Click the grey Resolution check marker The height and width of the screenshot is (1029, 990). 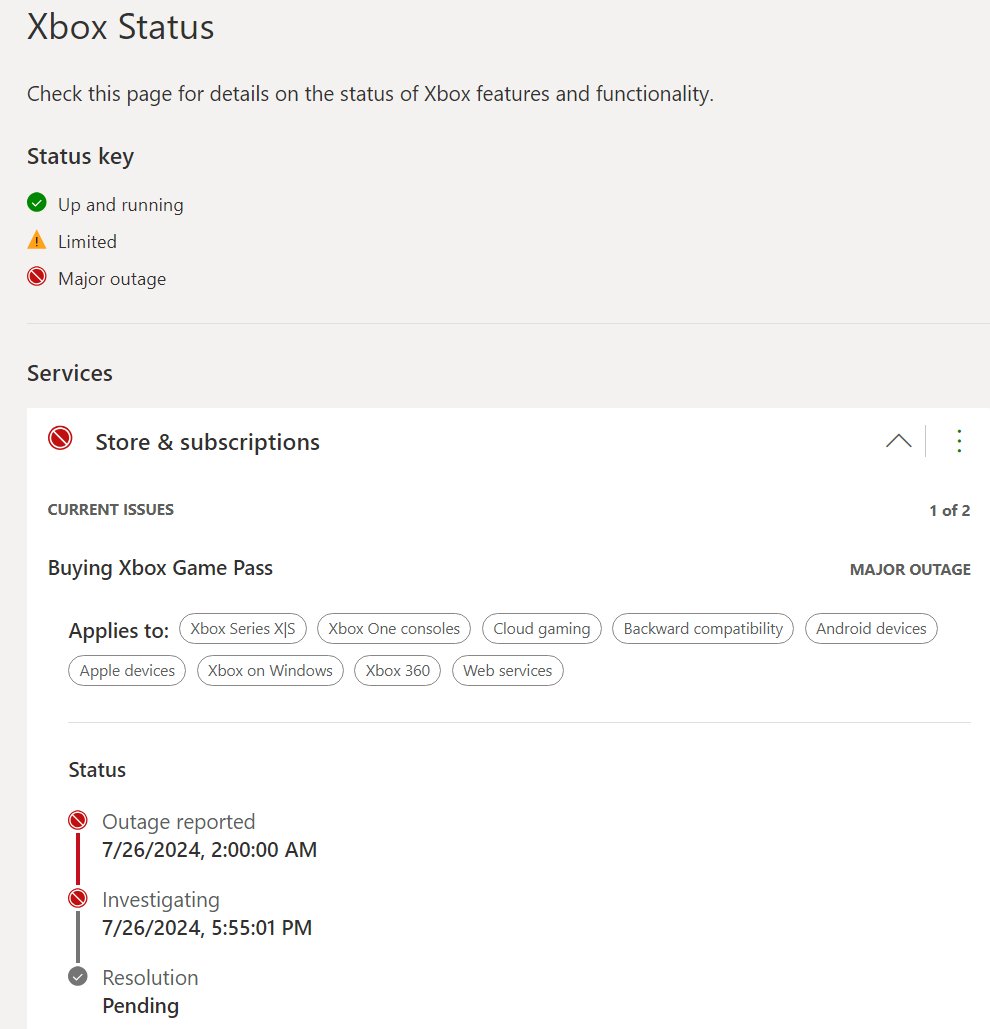pos(77,976)
